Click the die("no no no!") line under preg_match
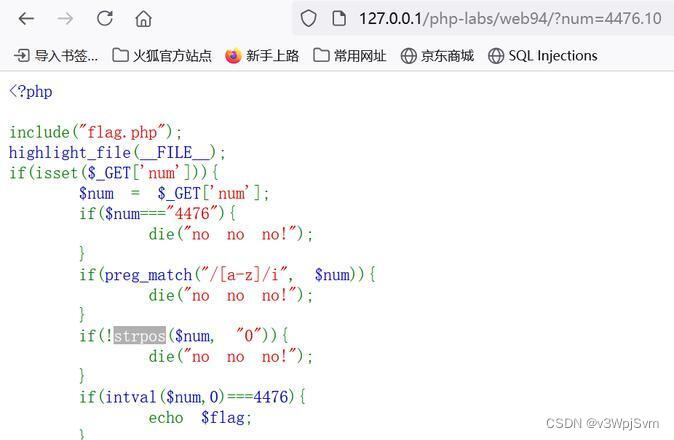This screenshot has width=674, height=440. 230,295
